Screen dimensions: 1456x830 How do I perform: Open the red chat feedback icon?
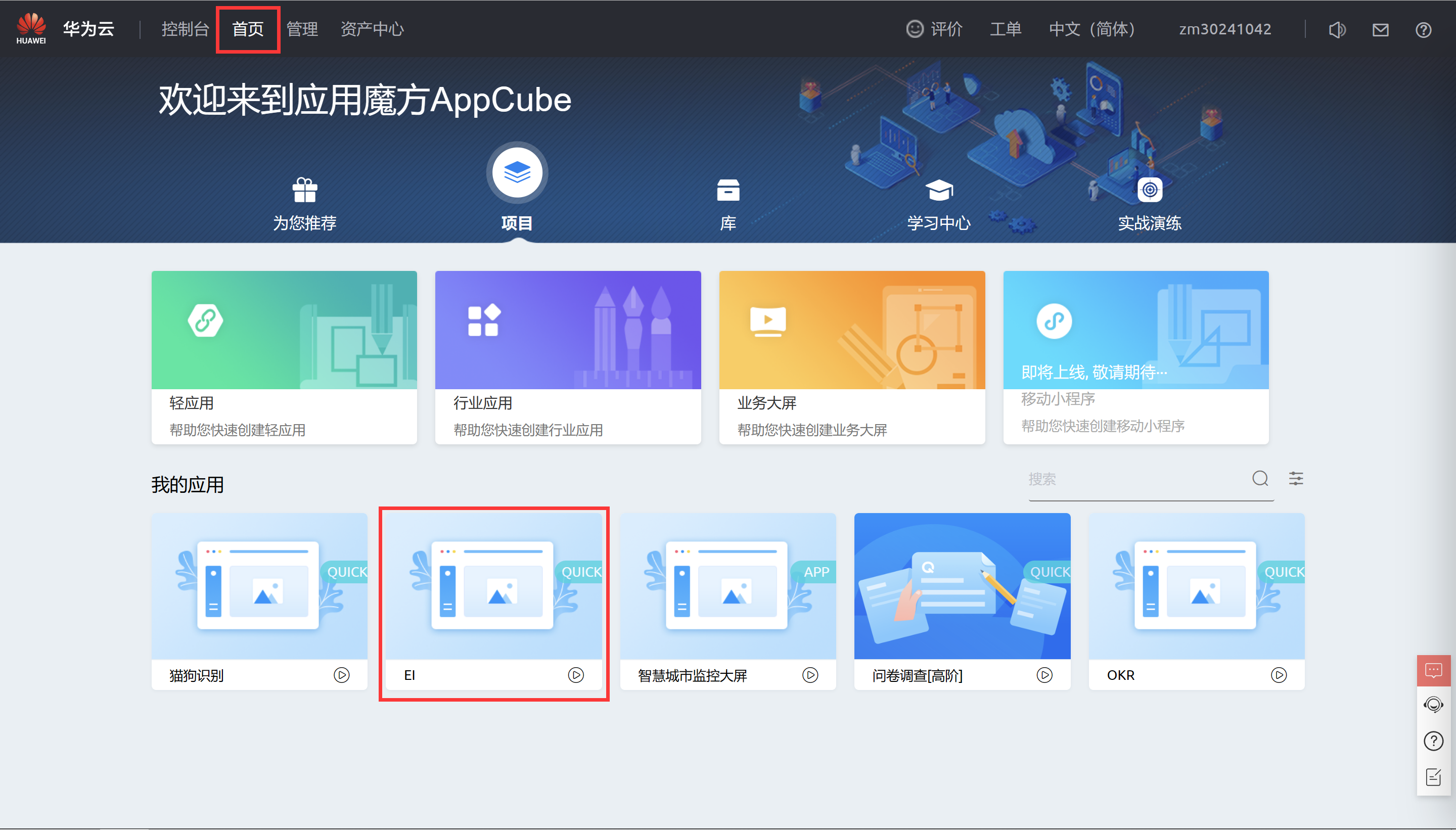1433,670
